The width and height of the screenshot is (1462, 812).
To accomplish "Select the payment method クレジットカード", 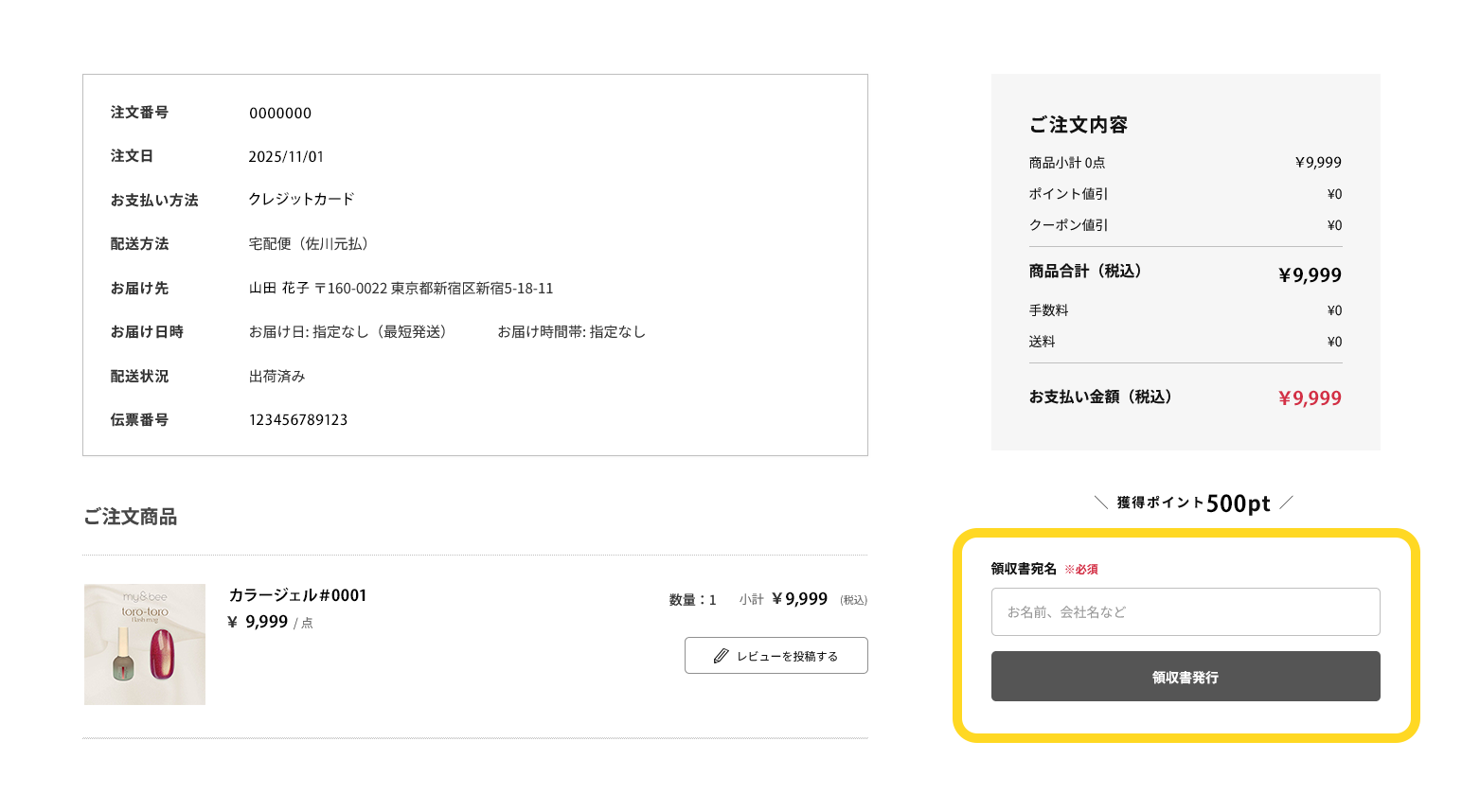I will (x=300, y=199).
